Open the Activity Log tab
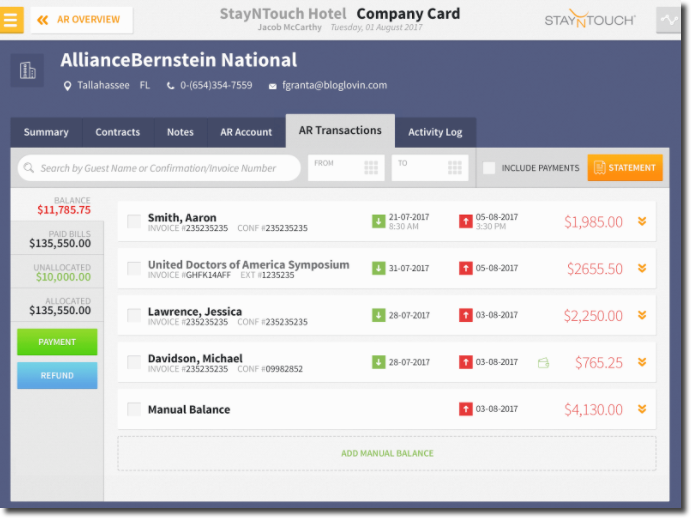 [x=435, y=132]
